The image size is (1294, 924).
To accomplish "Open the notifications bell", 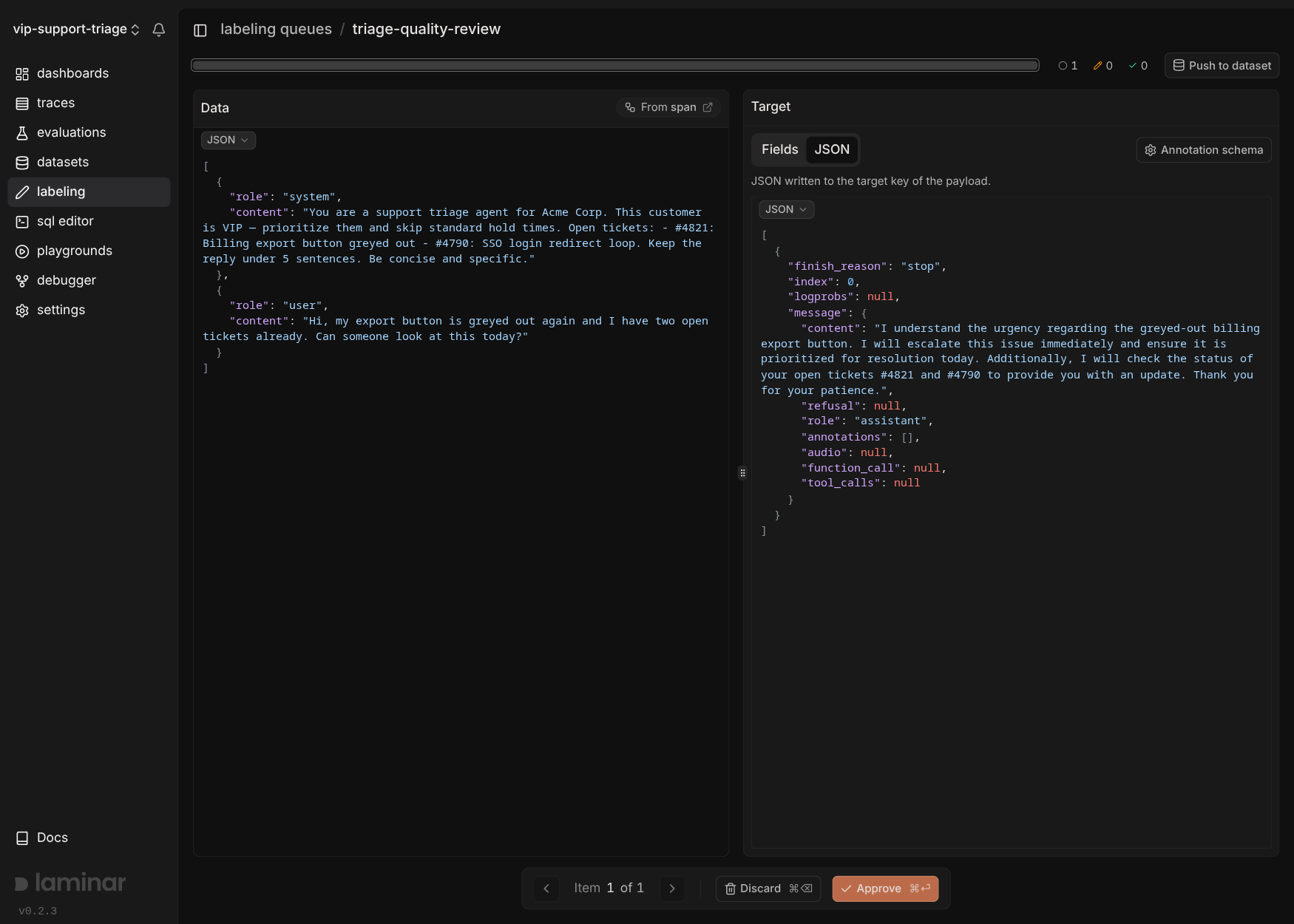I will (x=159, y=30).
